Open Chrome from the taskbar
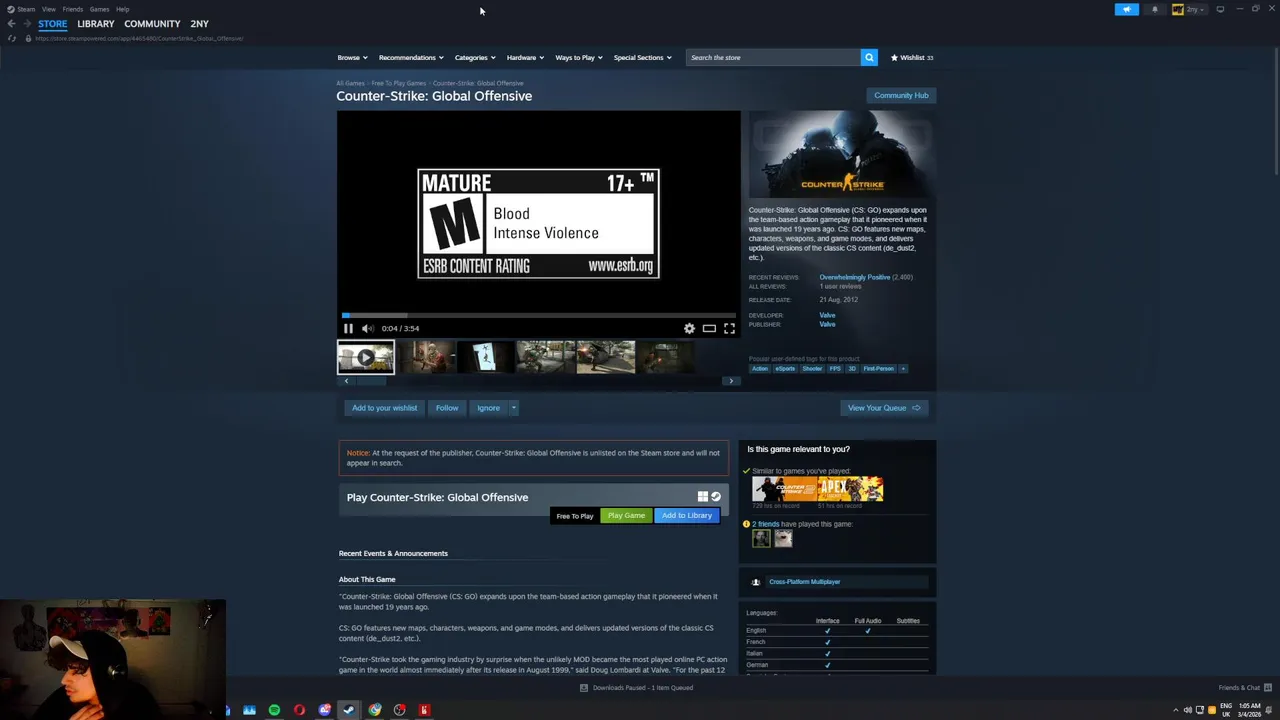Image resolution: width=1280 pixels, height=720 pixels. 374,710
